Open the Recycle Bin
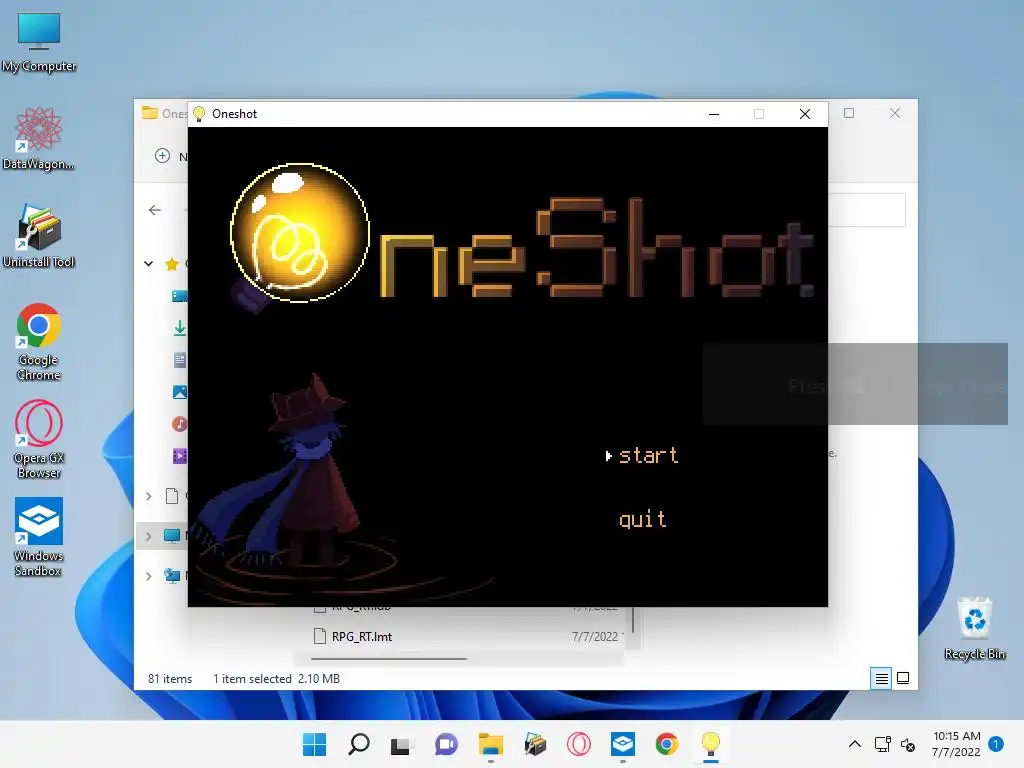 coord(974,628)
